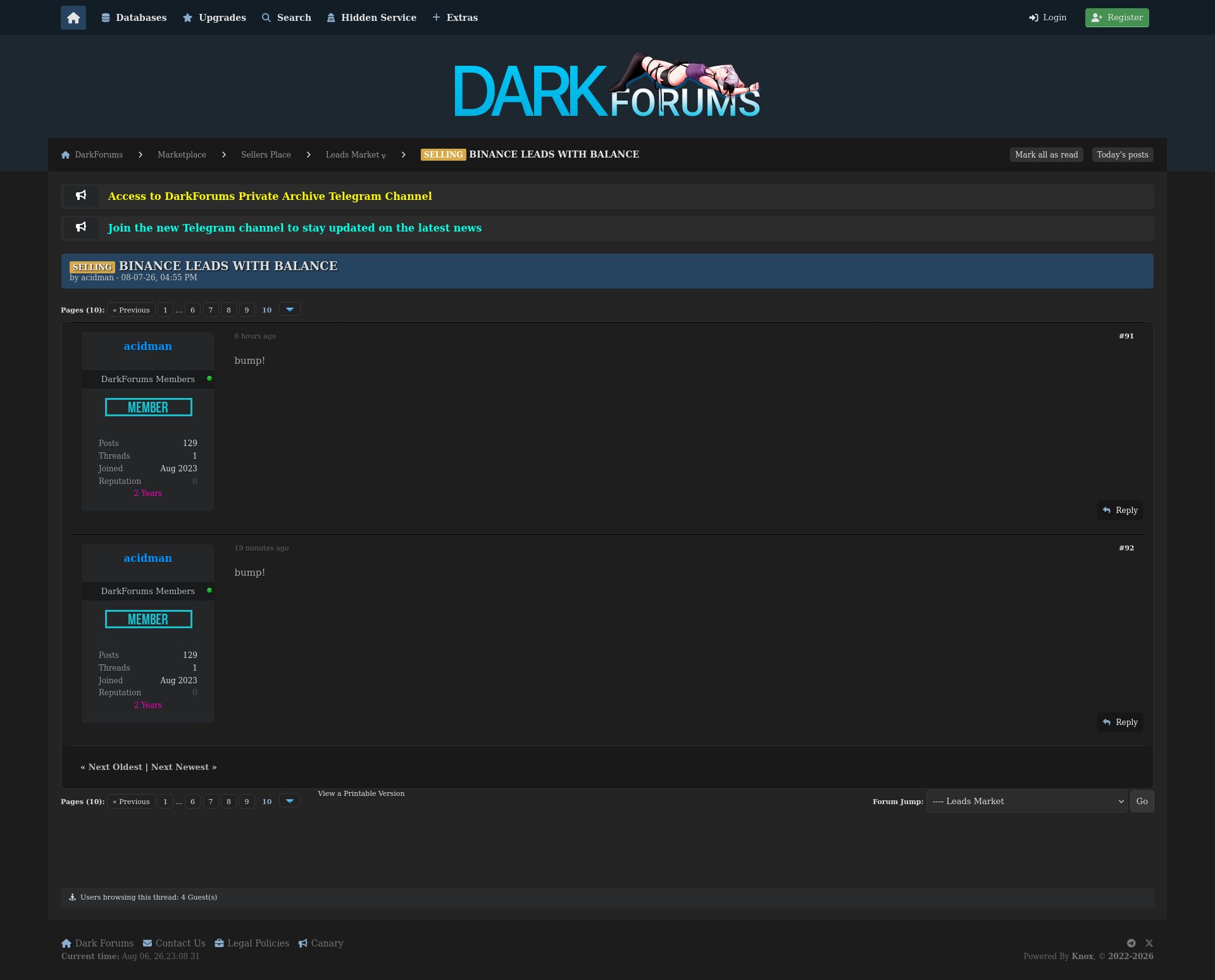Click the online status dot on post #92
This screenshot has width=1215, height=980.
point(209,590)
